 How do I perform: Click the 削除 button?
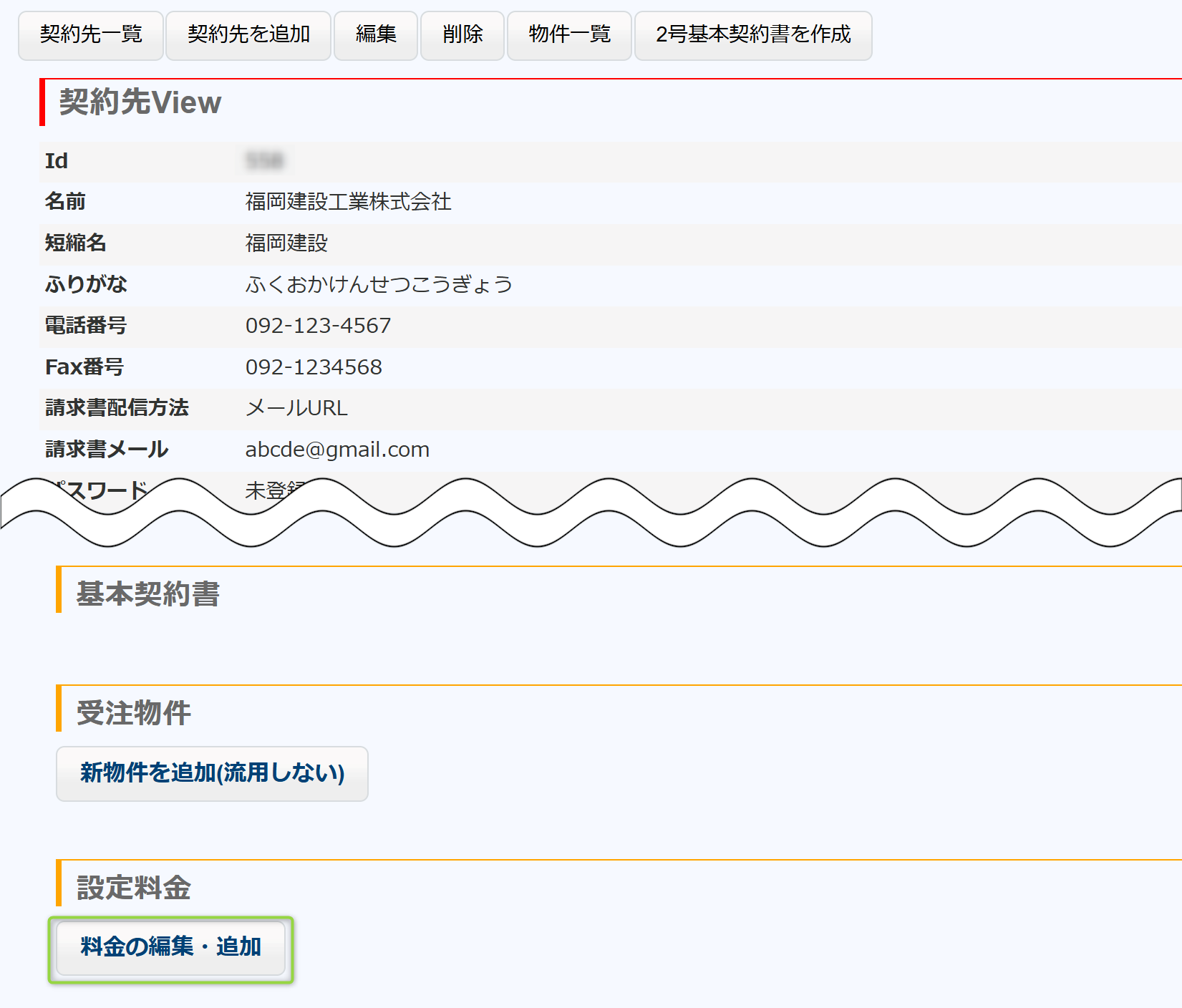462,35
